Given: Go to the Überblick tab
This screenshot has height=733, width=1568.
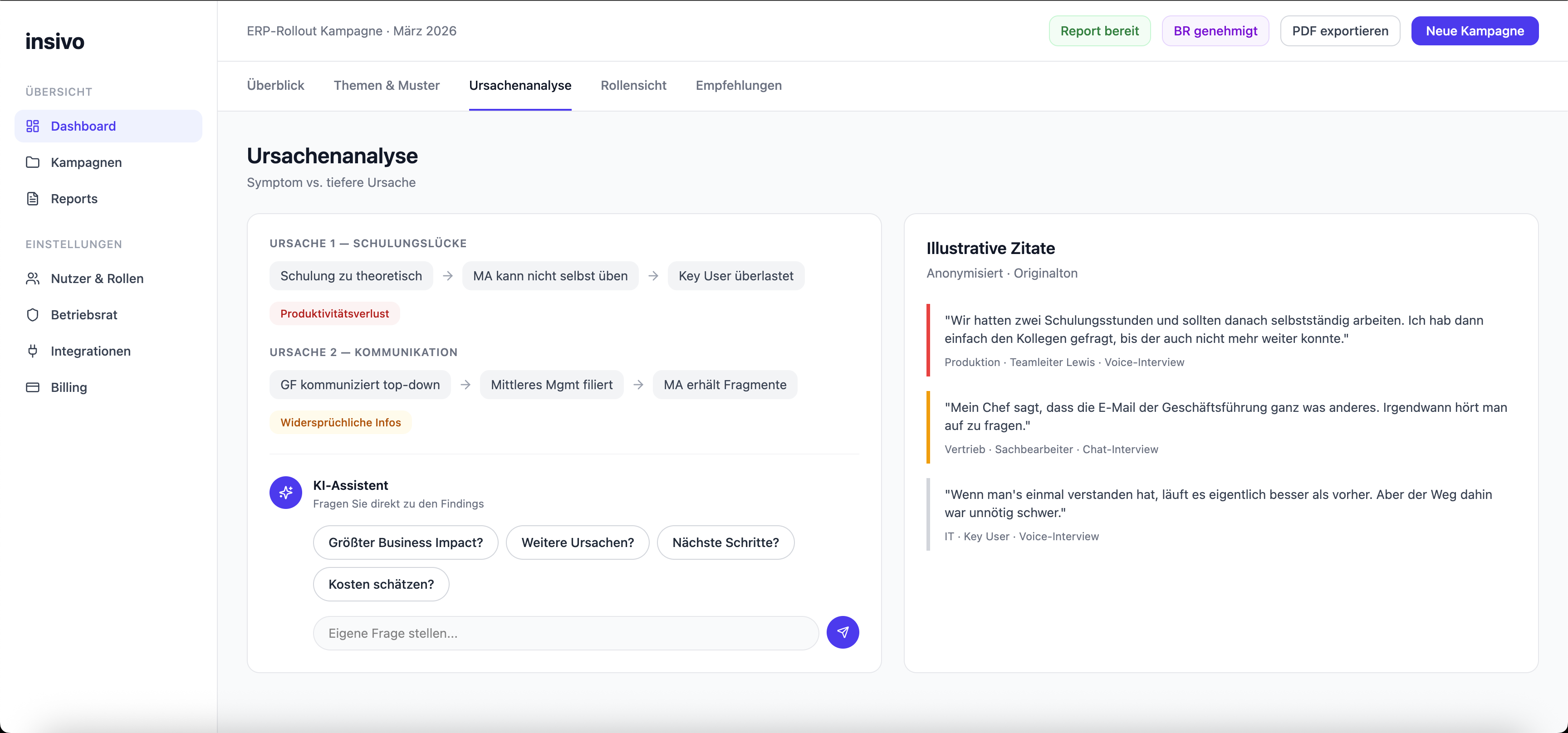Looking at the screenshot, I should 275,85.
